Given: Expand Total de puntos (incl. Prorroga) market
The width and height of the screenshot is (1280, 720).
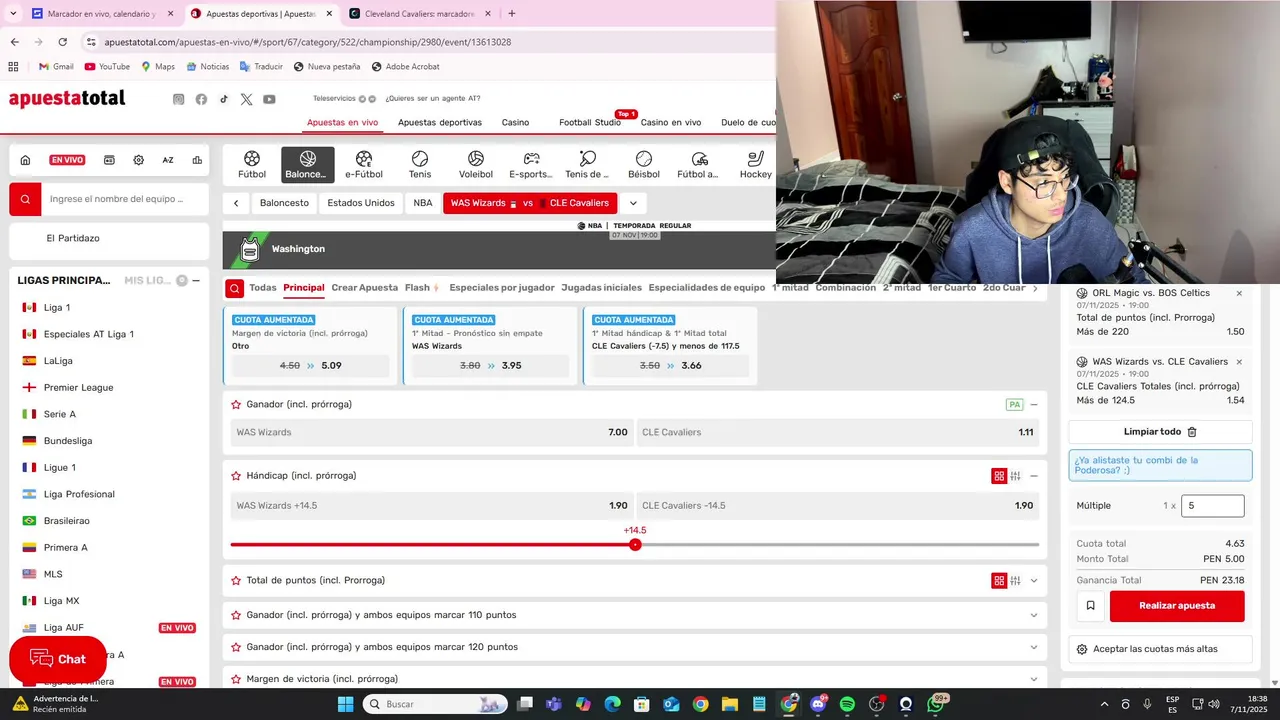Looking at the screenshot, I should (x=1034, y=580).
